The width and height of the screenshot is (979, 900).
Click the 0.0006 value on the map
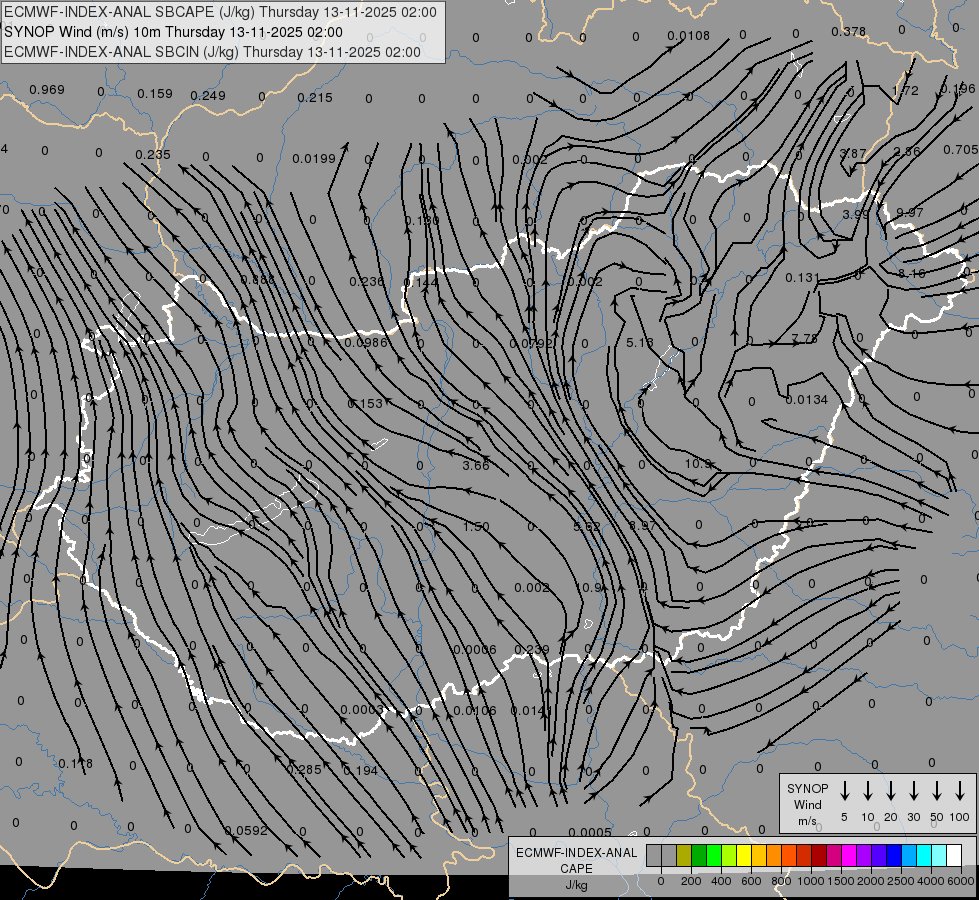point(475,650)
